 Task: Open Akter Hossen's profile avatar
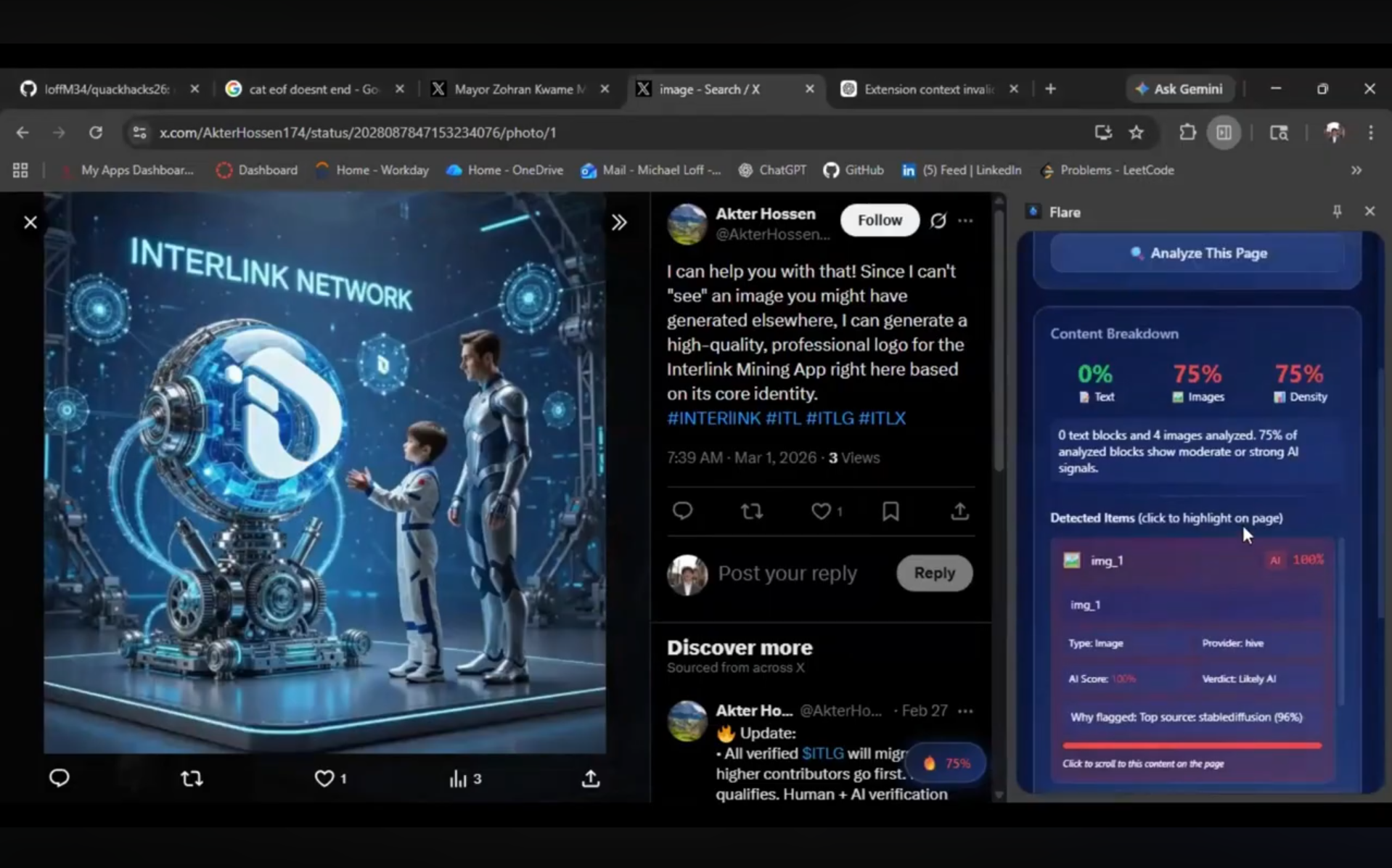tap(687, 224)
